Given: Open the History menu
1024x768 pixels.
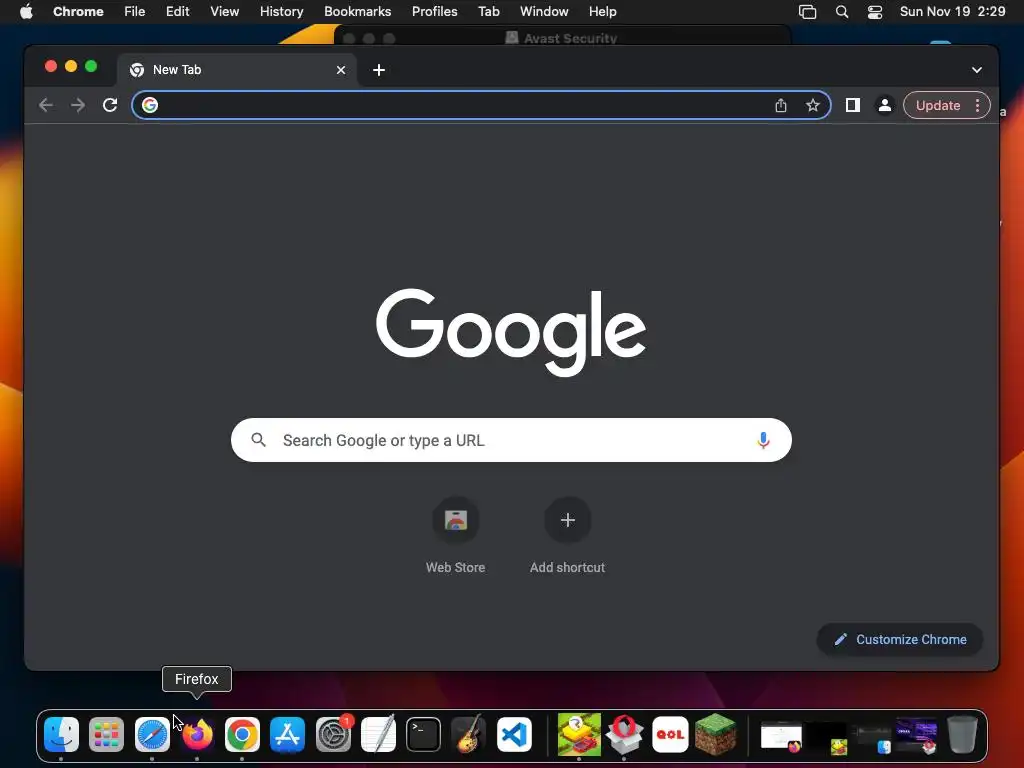Looking at the screenshot, I should pyautogui.click(x=281, y=11).
